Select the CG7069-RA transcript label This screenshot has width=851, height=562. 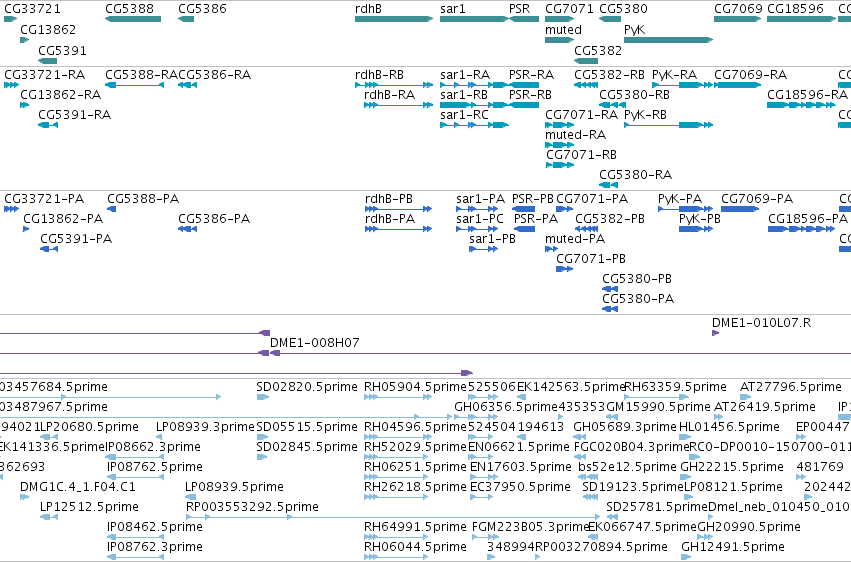(751, 74)
